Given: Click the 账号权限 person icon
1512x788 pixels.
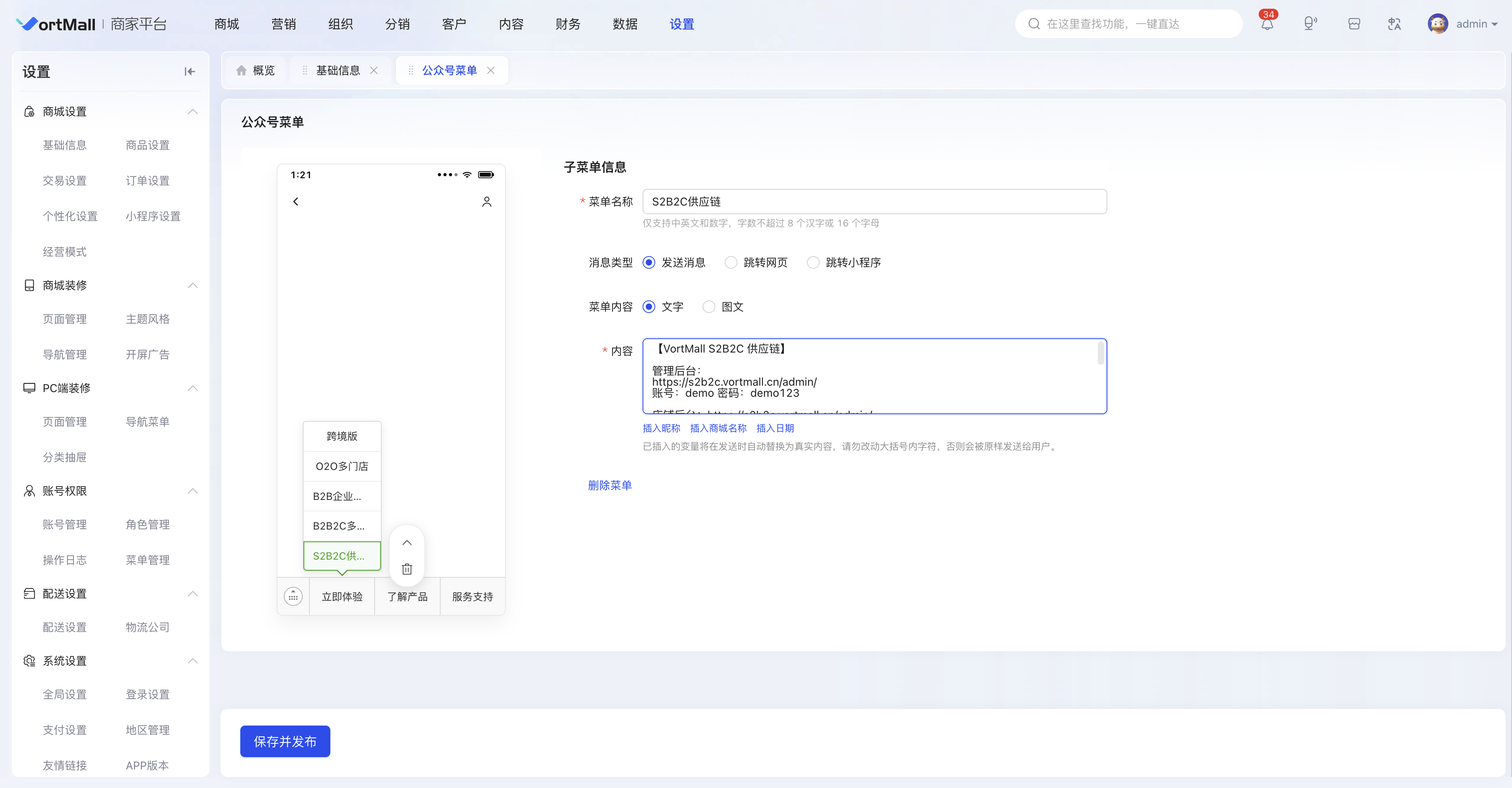Looking at the screenshot, I should pos(29,491).
